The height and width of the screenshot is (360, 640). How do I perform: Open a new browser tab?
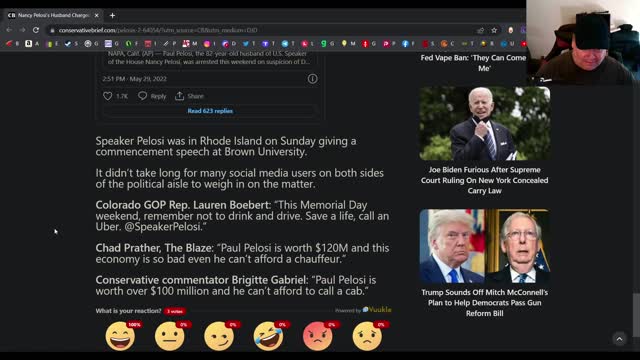click(112, 16)
